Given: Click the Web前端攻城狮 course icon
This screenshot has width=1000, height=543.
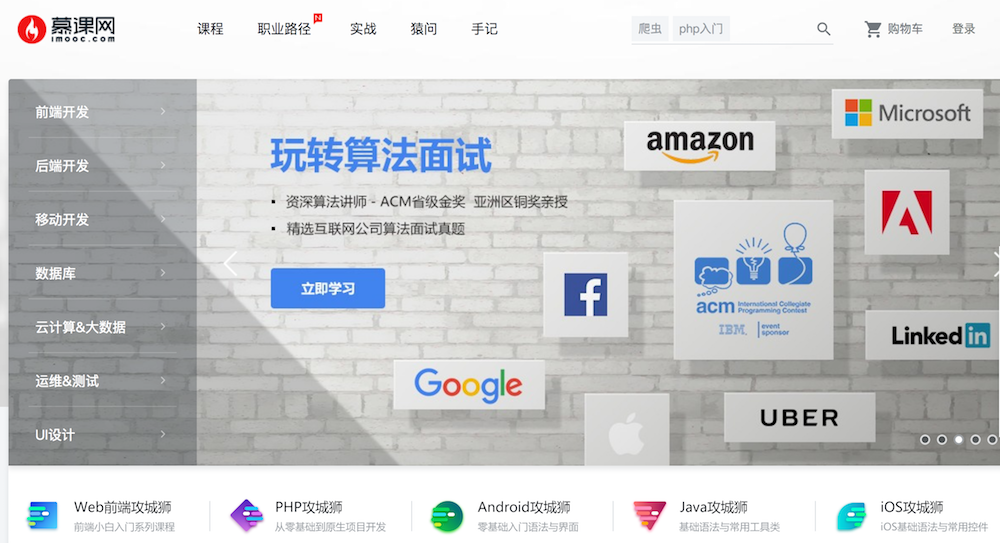Looking at the screenshot, I should click(43, 516).
